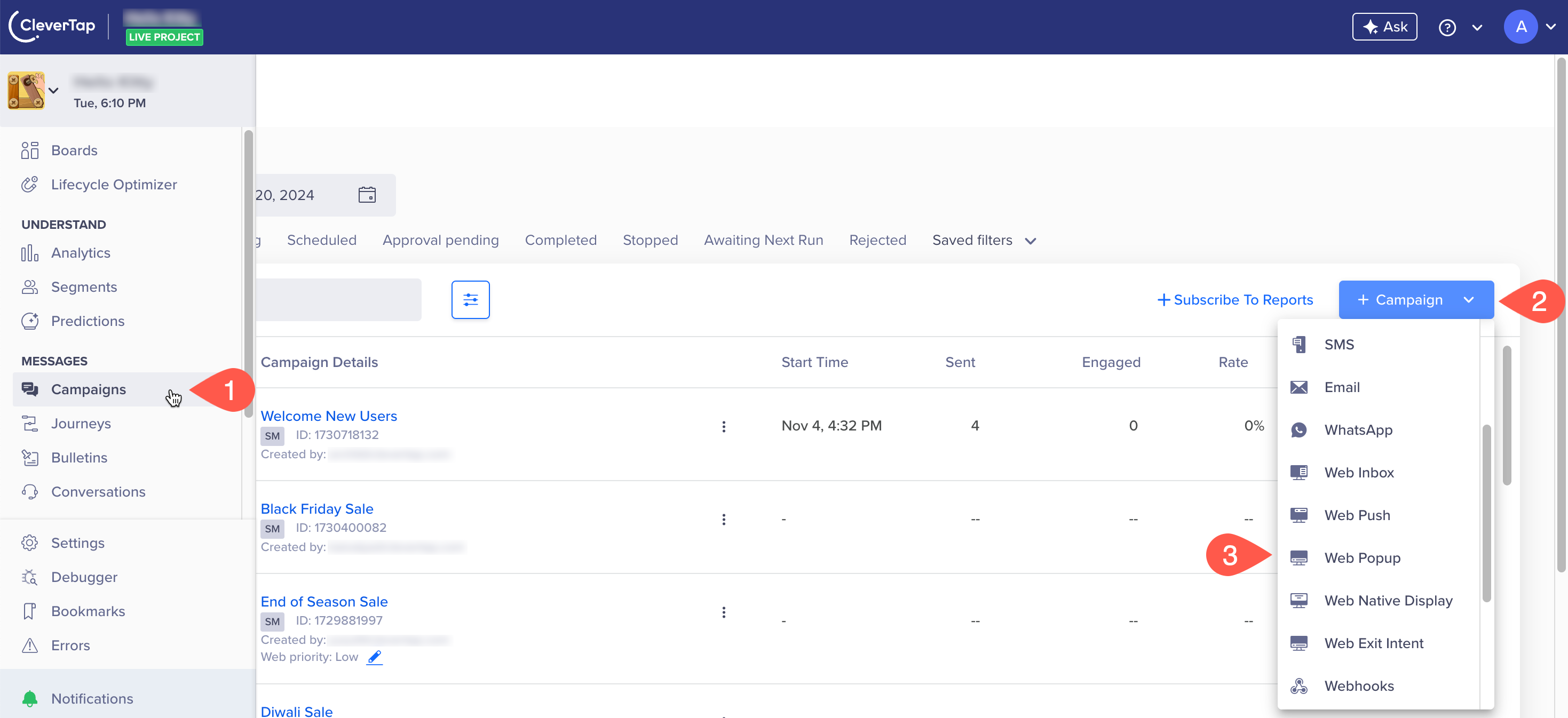The width and height of the screenshot is (1568, 718).
Task: Click the Ask AI button
Action: coord(1384,27)
